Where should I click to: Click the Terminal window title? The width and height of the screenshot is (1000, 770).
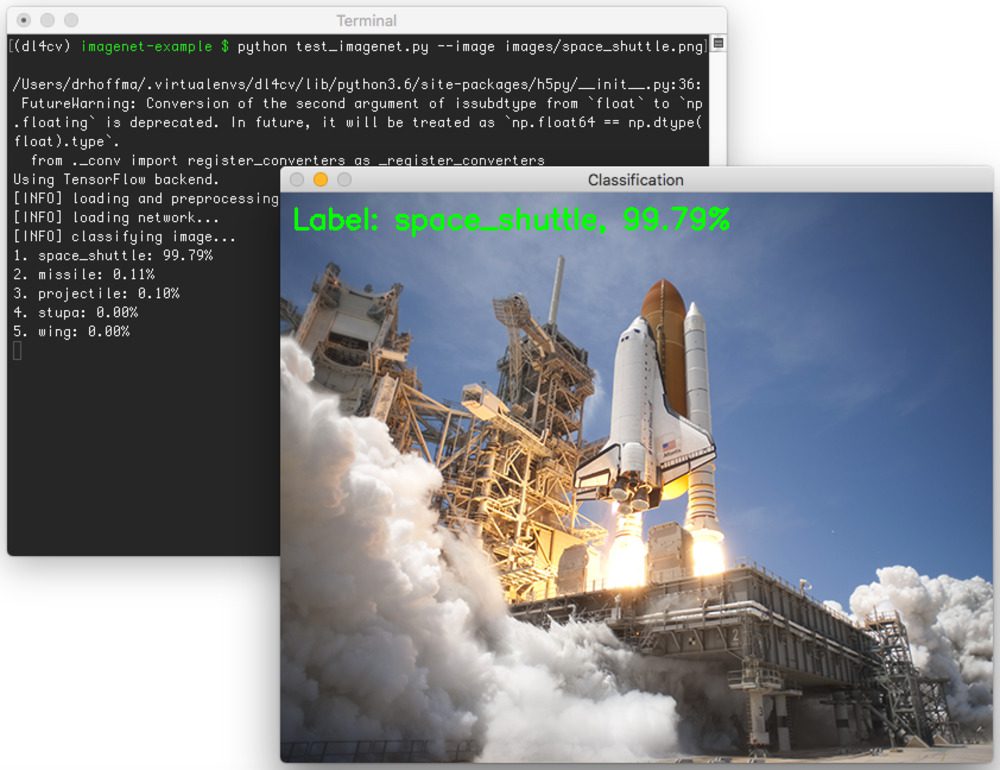click(367, 21)
